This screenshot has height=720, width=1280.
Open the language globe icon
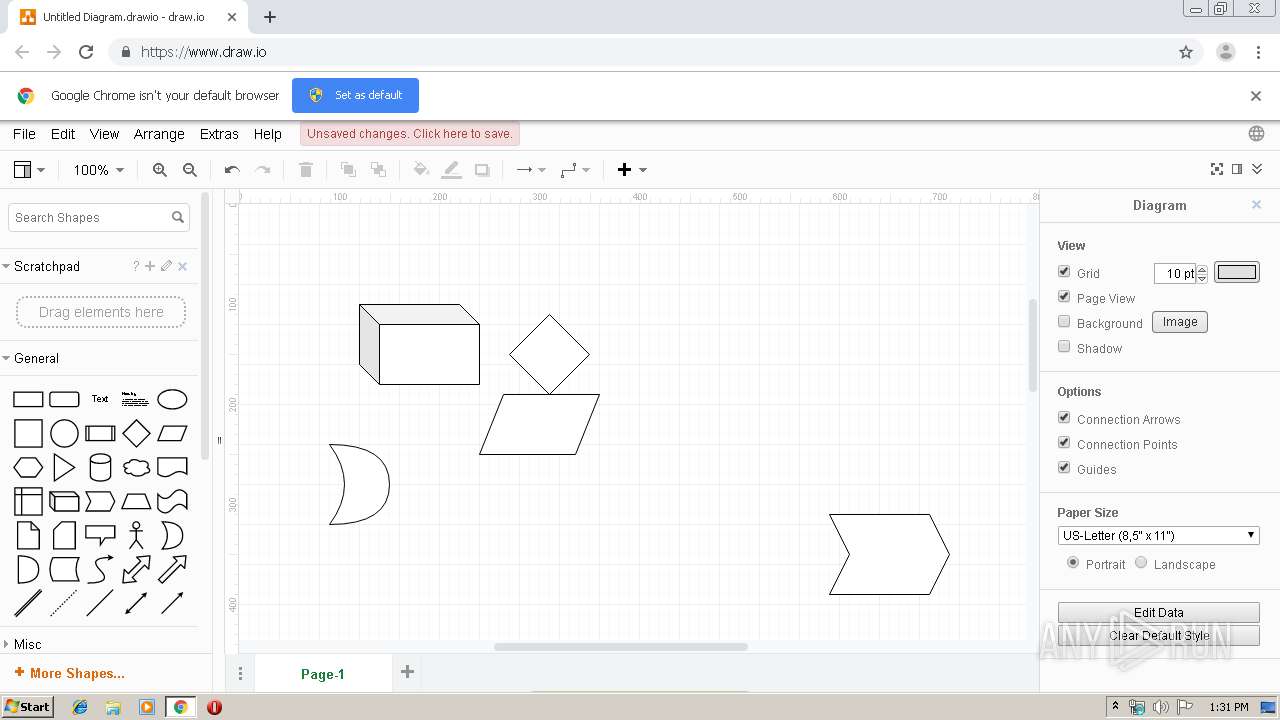[1256, 134]
